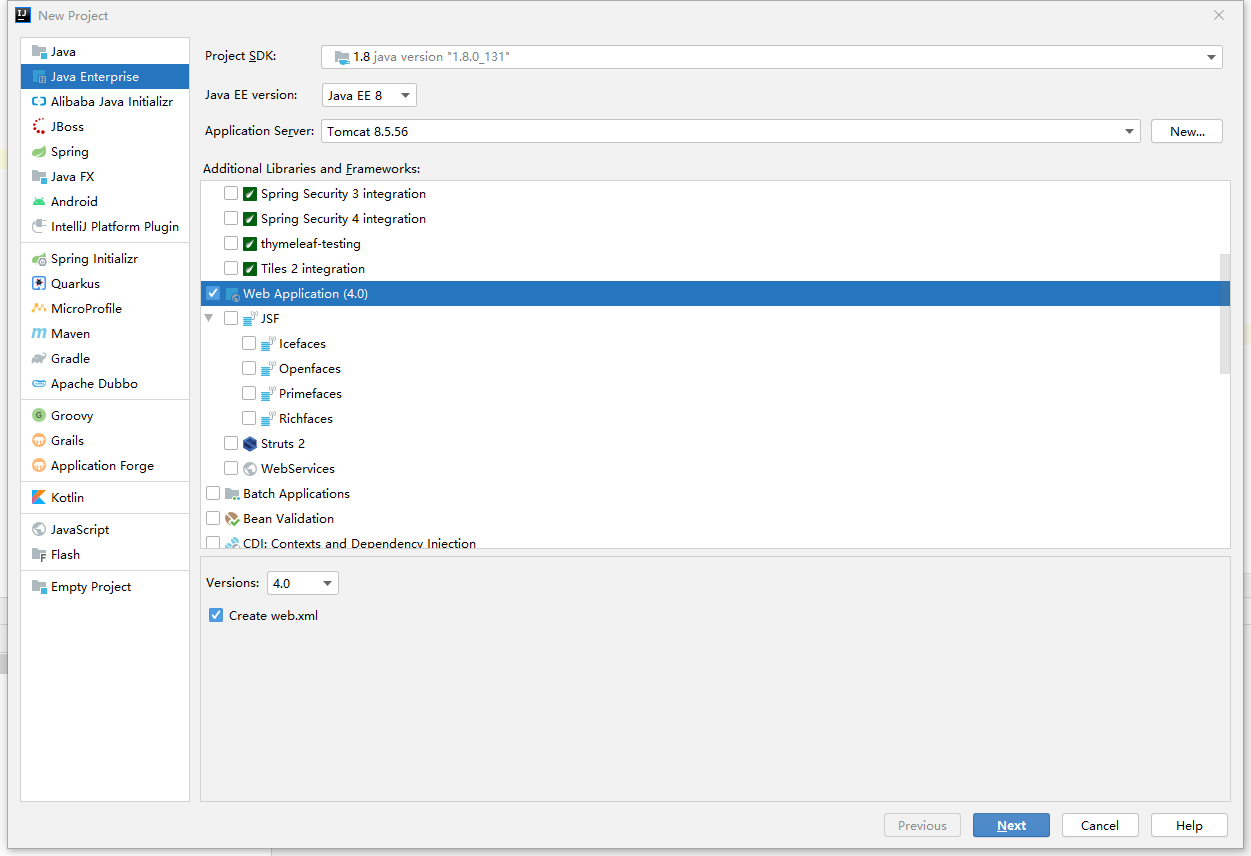Toggle the Create web.xml checkbox
Viewport: 1251px width, 856px height.
click(216, 616)
